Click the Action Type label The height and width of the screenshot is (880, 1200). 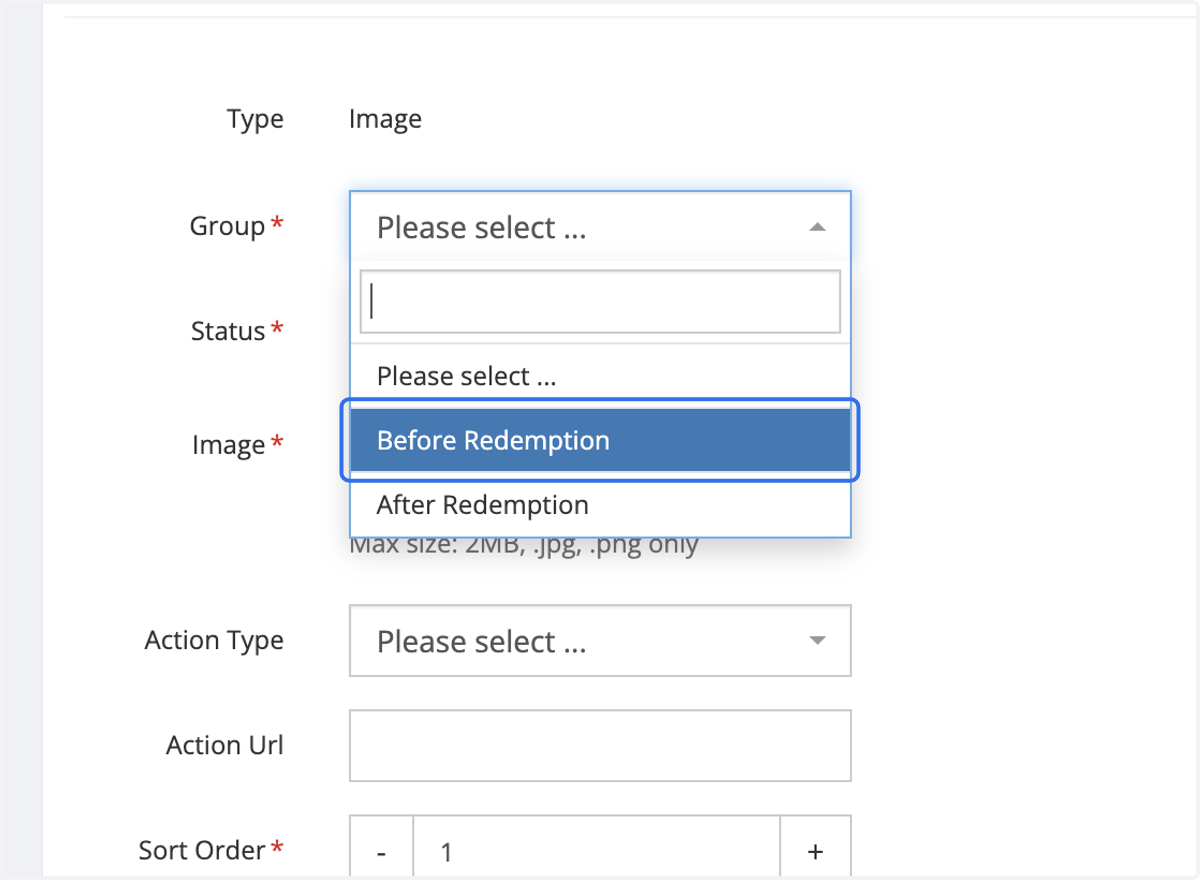coord(214,640)
